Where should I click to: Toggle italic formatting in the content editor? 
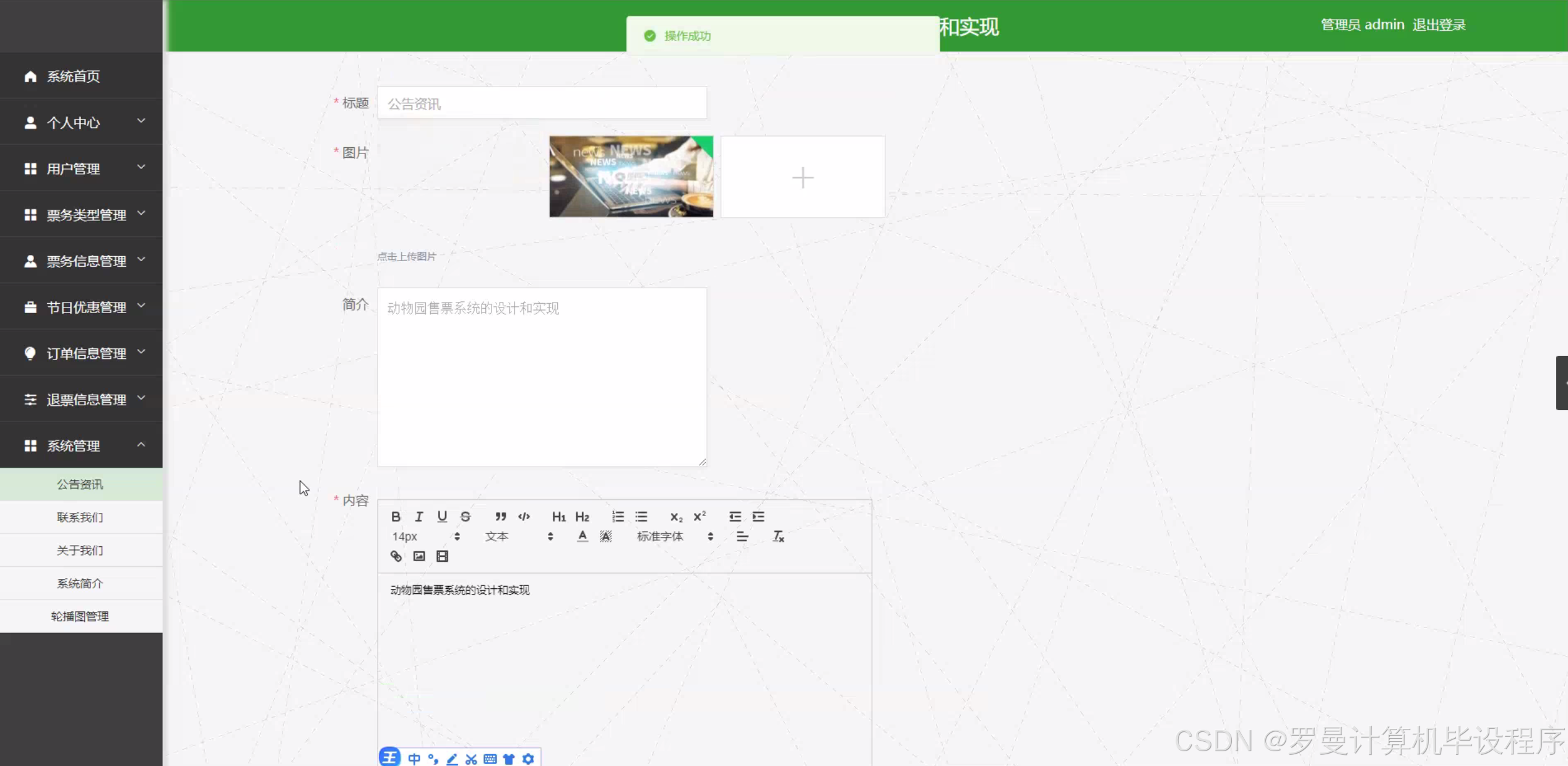click(x=419, y=517)
